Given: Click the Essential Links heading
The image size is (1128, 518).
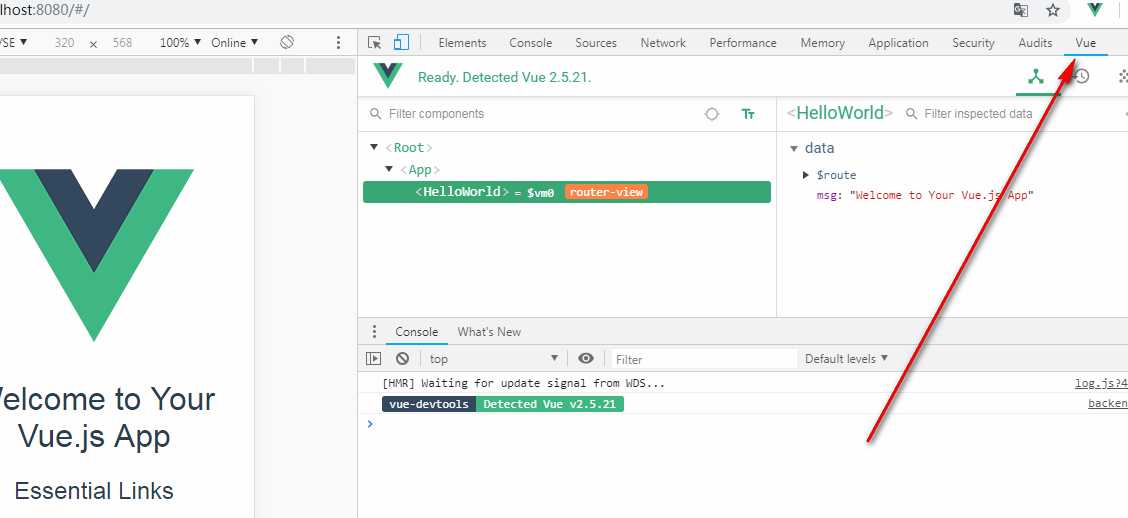Looking at the screenshot, I should (94, 491).
